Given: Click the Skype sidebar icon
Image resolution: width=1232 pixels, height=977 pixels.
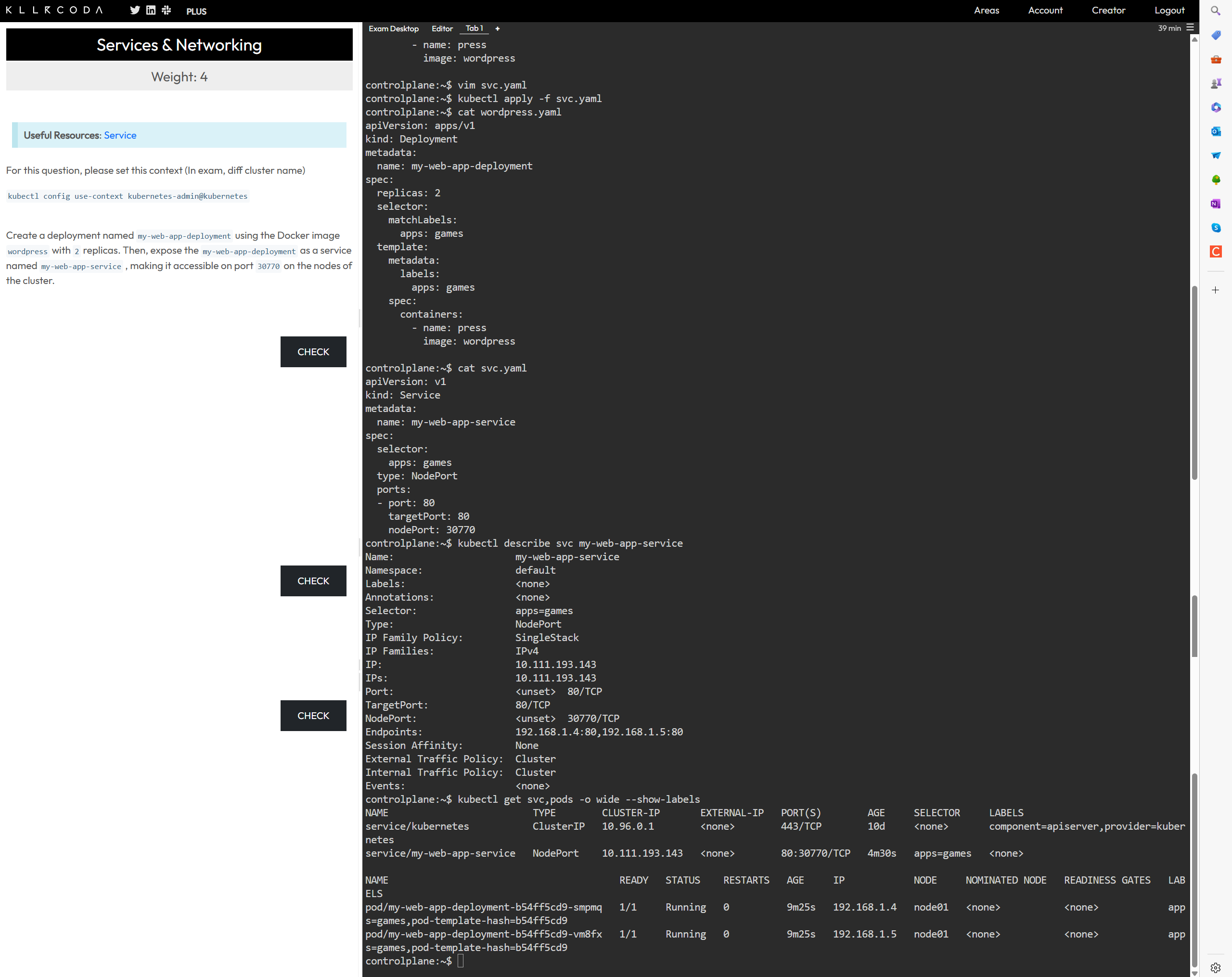Looking at the screenshot, I should (x=1216, y=227).
